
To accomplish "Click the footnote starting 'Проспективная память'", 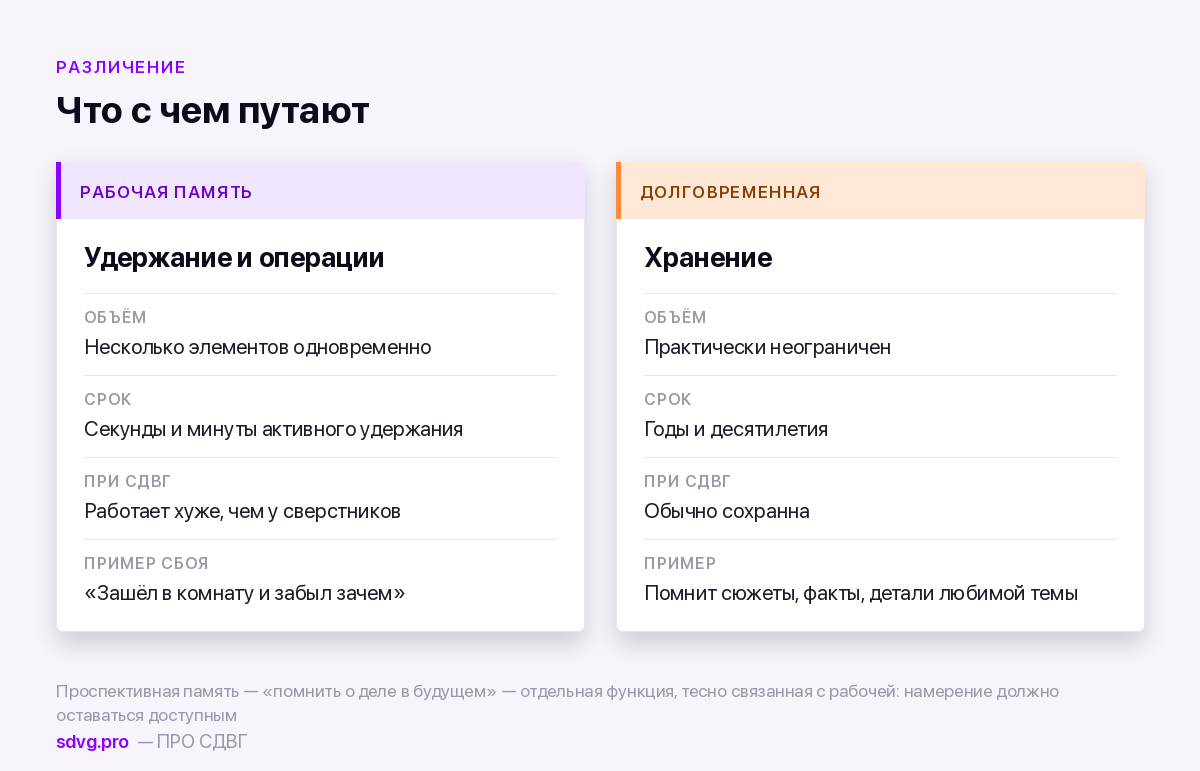I will [557, 703].
